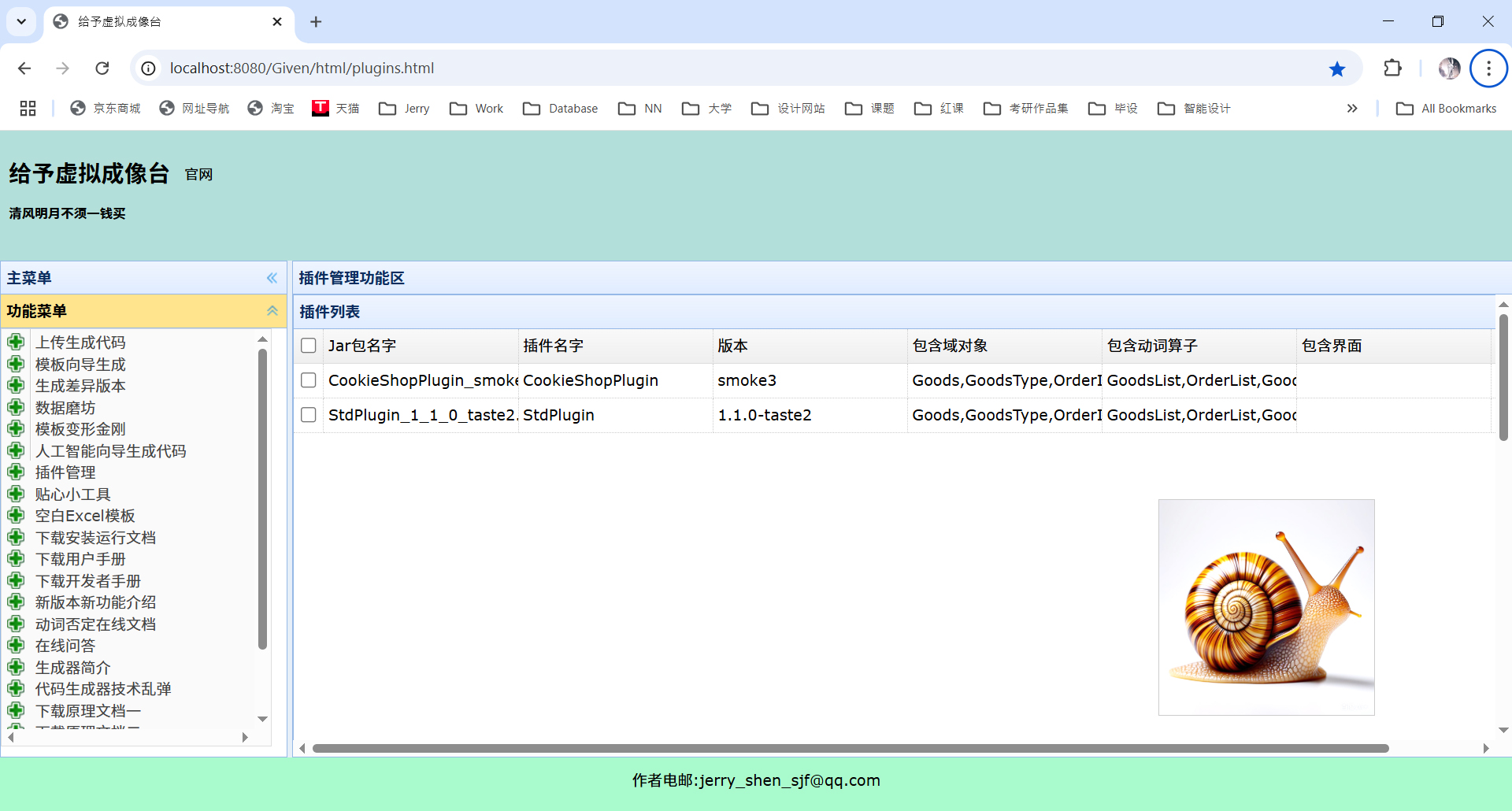Toggle the select-all checkbox in the plugin table

click(x=308, y=345)
